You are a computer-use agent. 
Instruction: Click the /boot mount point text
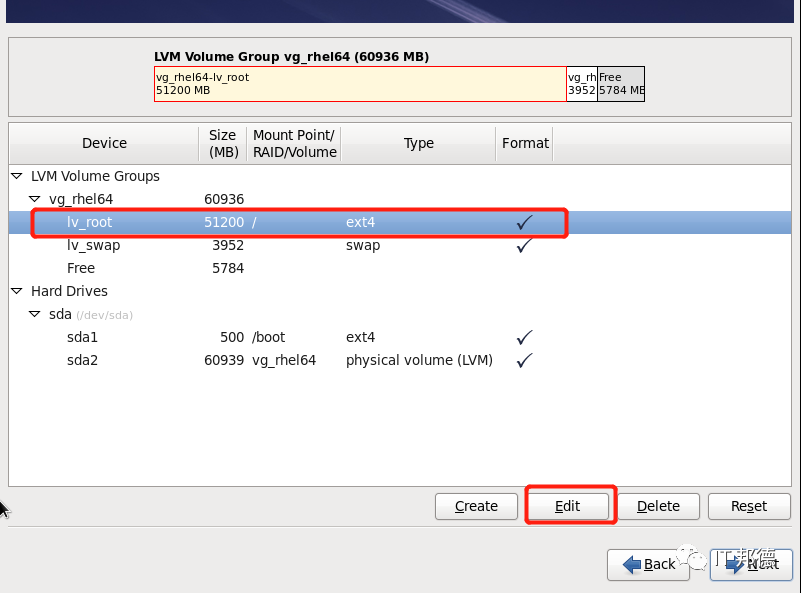(269, 338)
